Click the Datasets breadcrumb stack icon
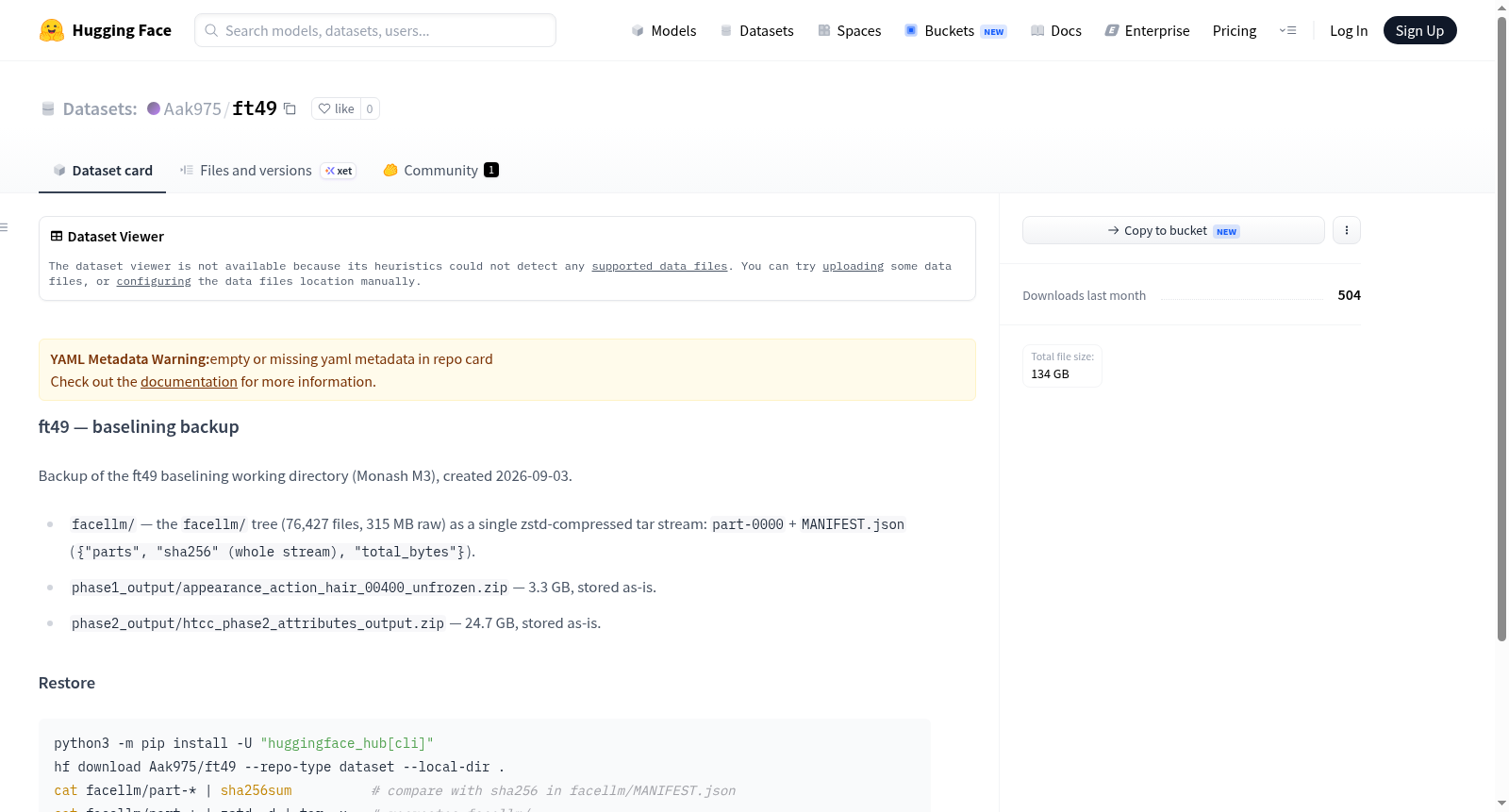Image resolution: width=1509 pixels, height=812 pixels. point(48,108)
